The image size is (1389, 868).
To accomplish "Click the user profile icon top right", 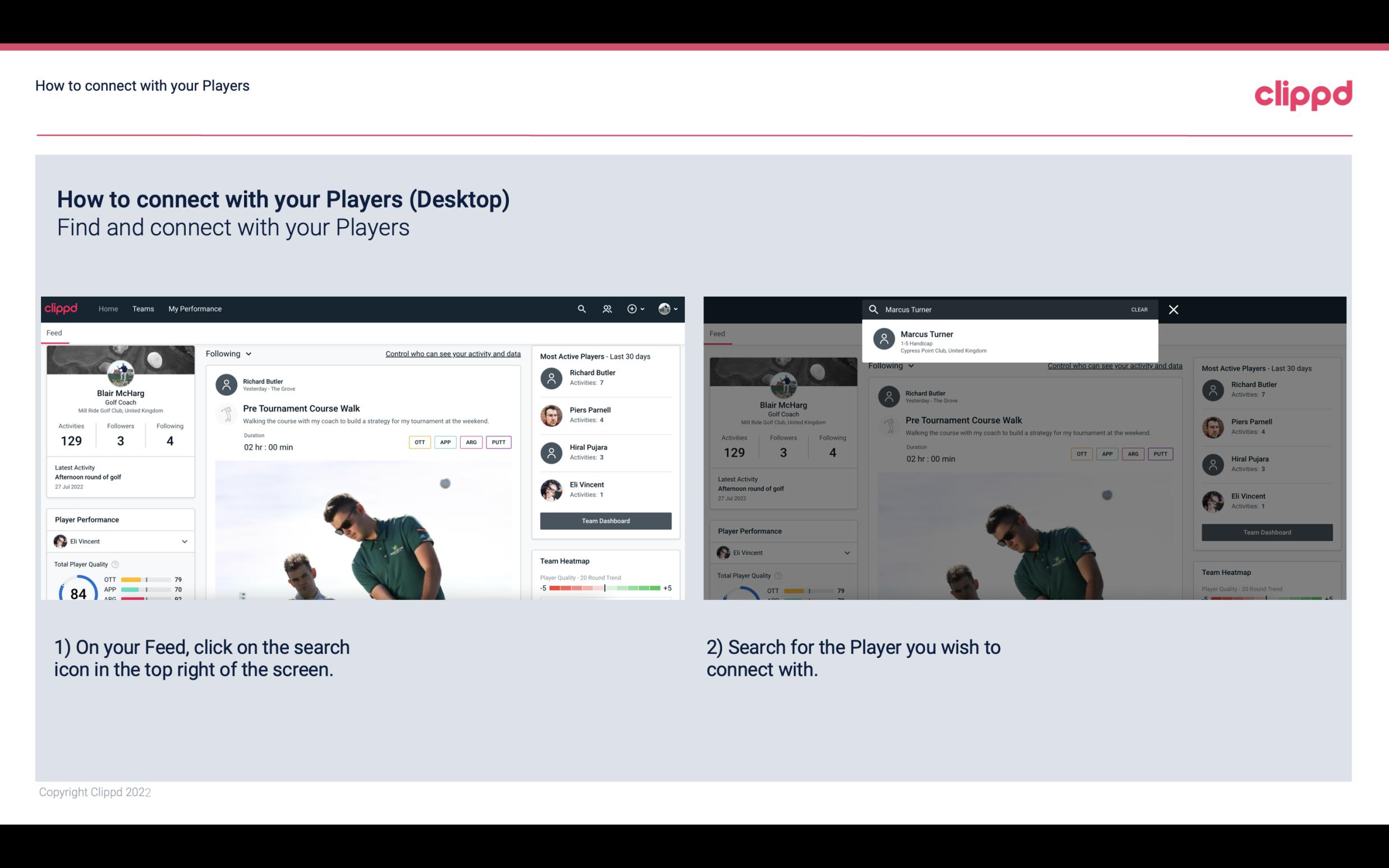I will (664, 308).
